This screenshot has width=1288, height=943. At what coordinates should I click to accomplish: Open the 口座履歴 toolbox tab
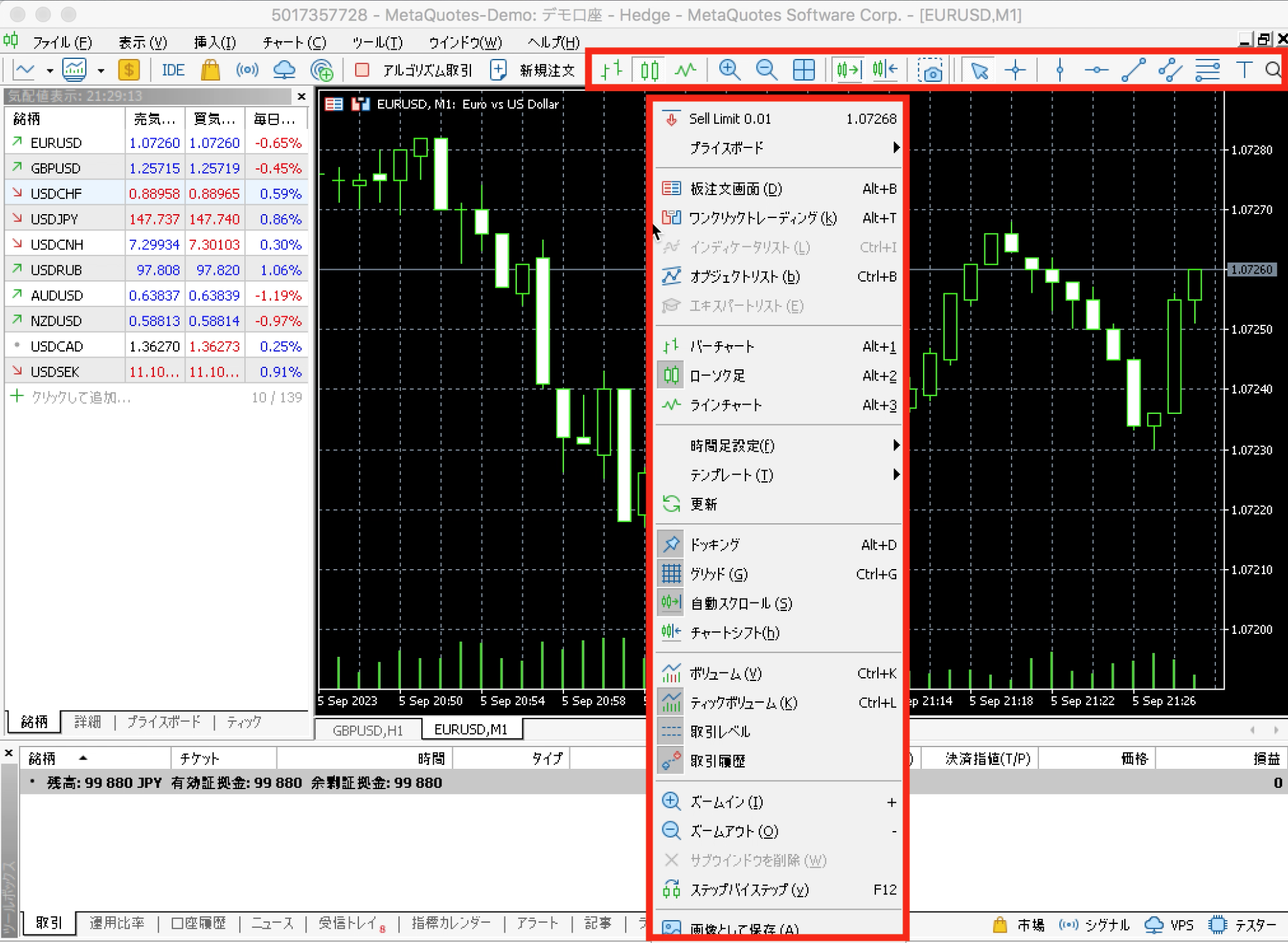[199, 923]
